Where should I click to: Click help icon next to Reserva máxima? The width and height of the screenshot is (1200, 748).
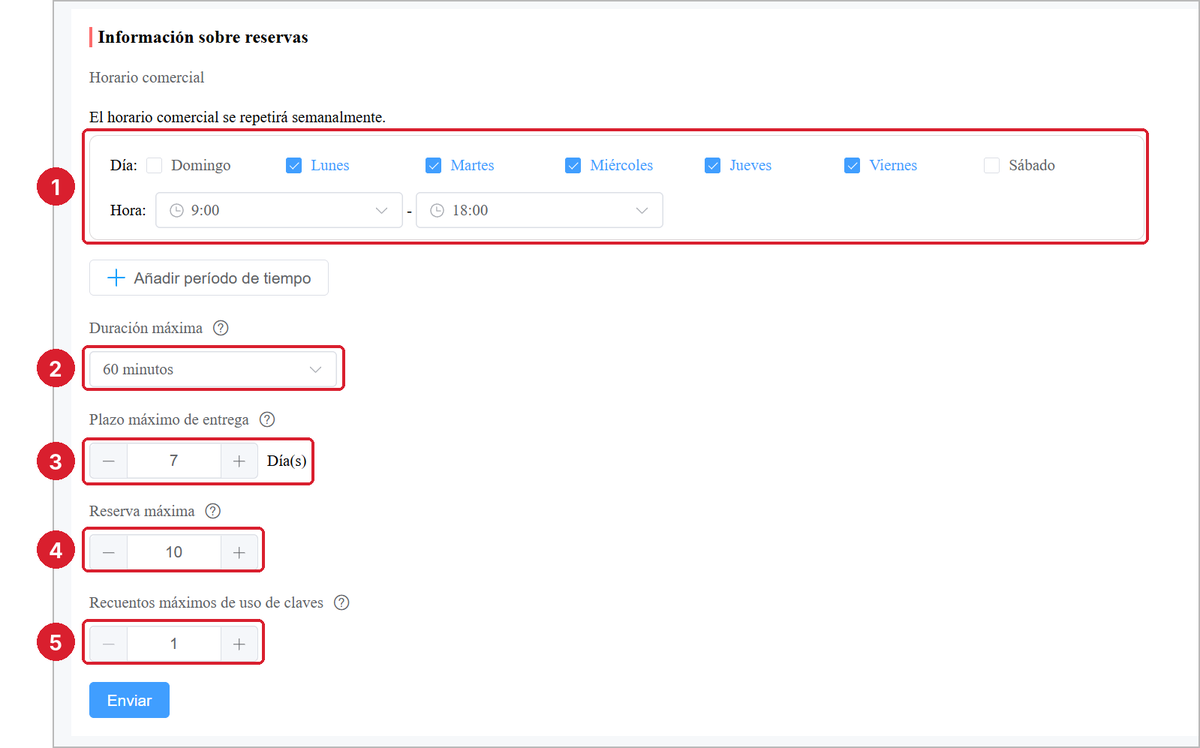coord(213,511)
